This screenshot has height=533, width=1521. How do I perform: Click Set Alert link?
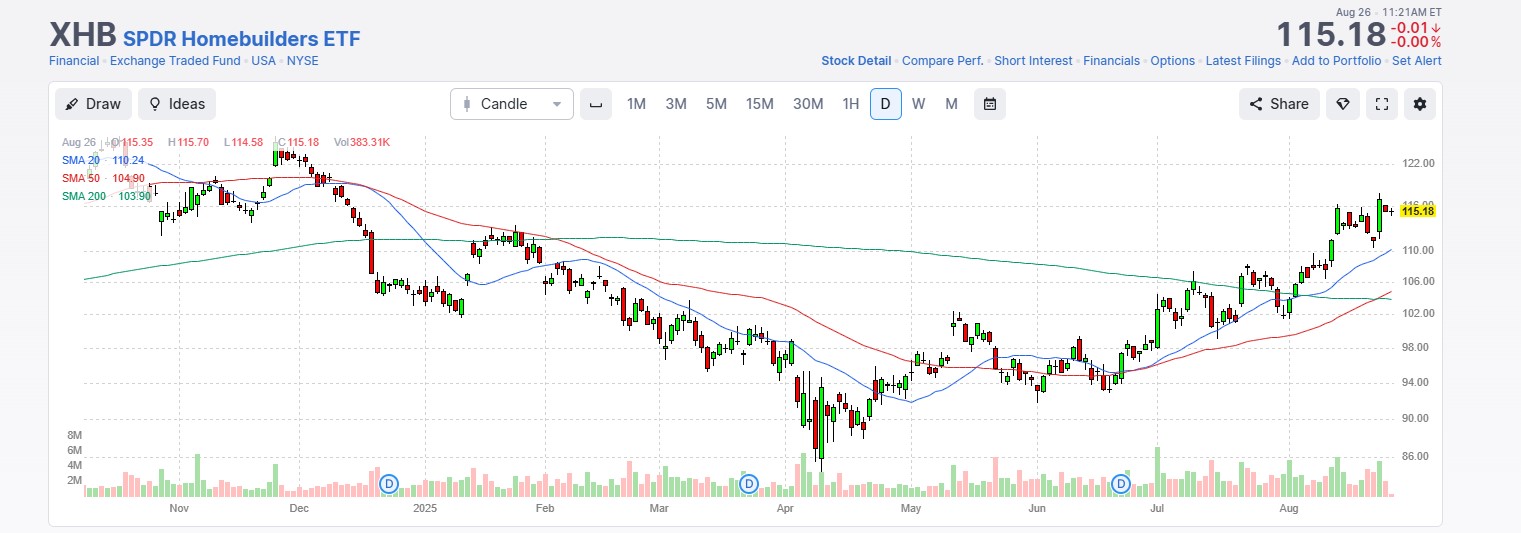(x=1417, y=61)
